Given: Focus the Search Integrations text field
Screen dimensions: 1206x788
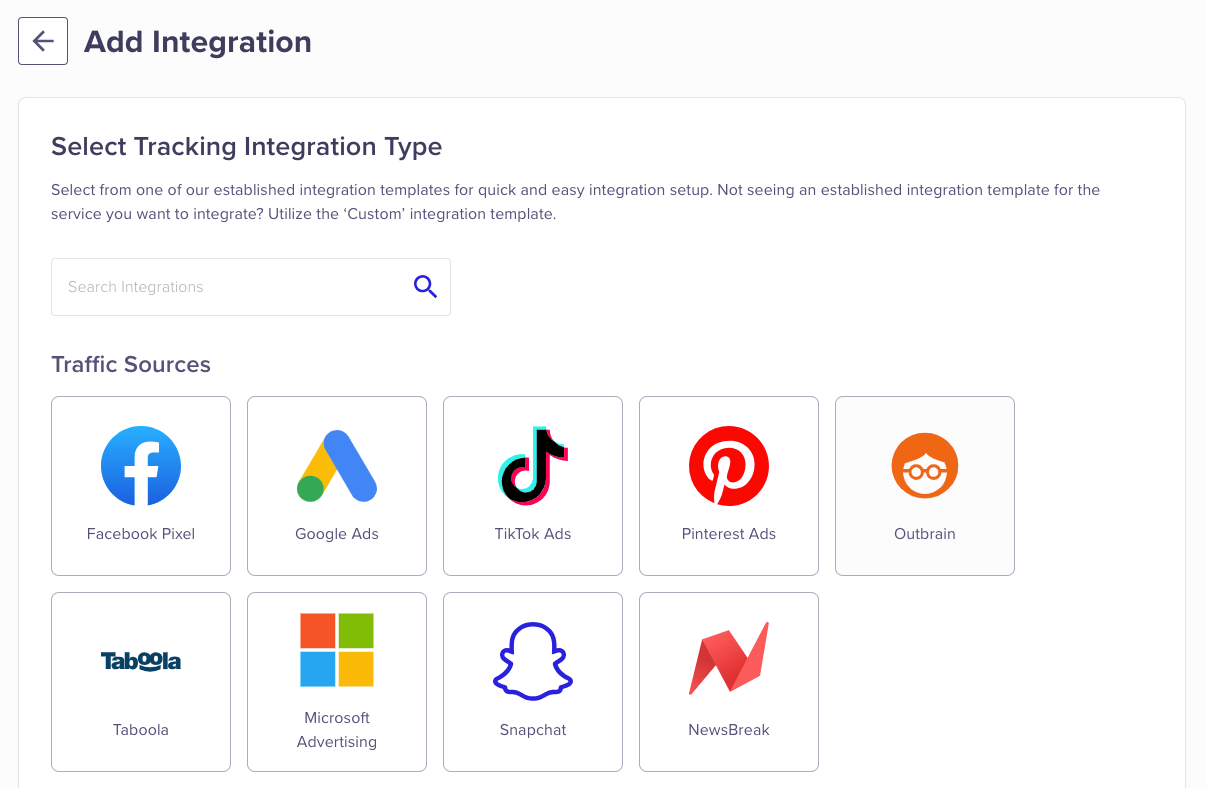Looking at the screenshot, I should 230,287.
